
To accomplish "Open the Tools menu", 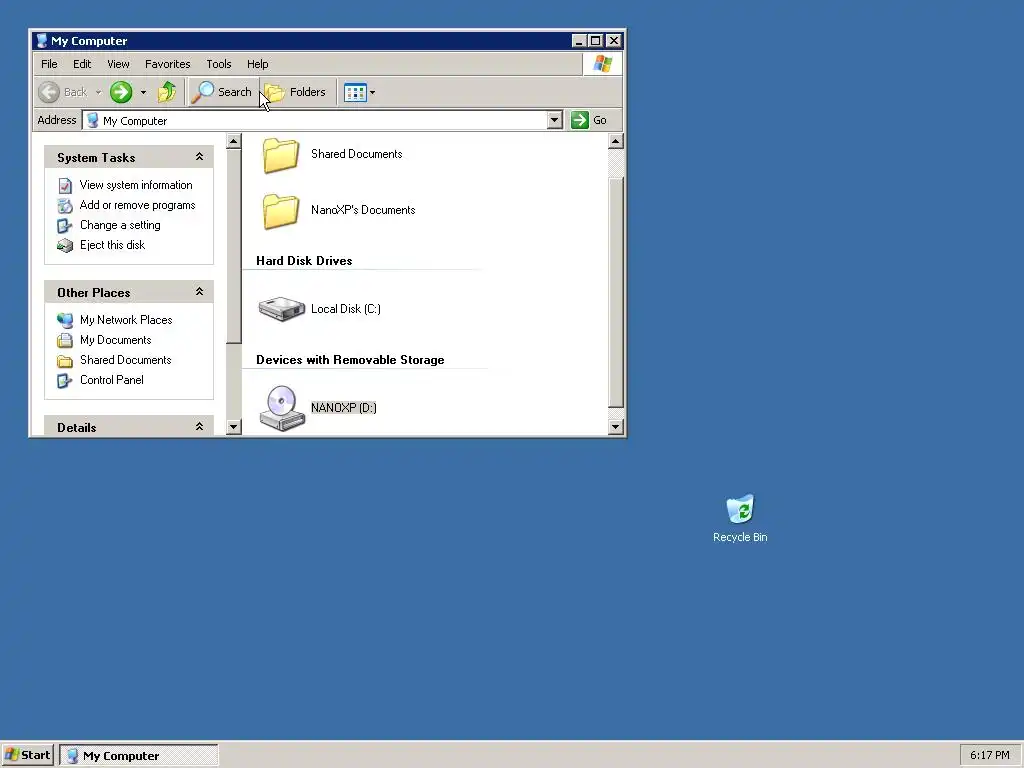I will point(219,64).
